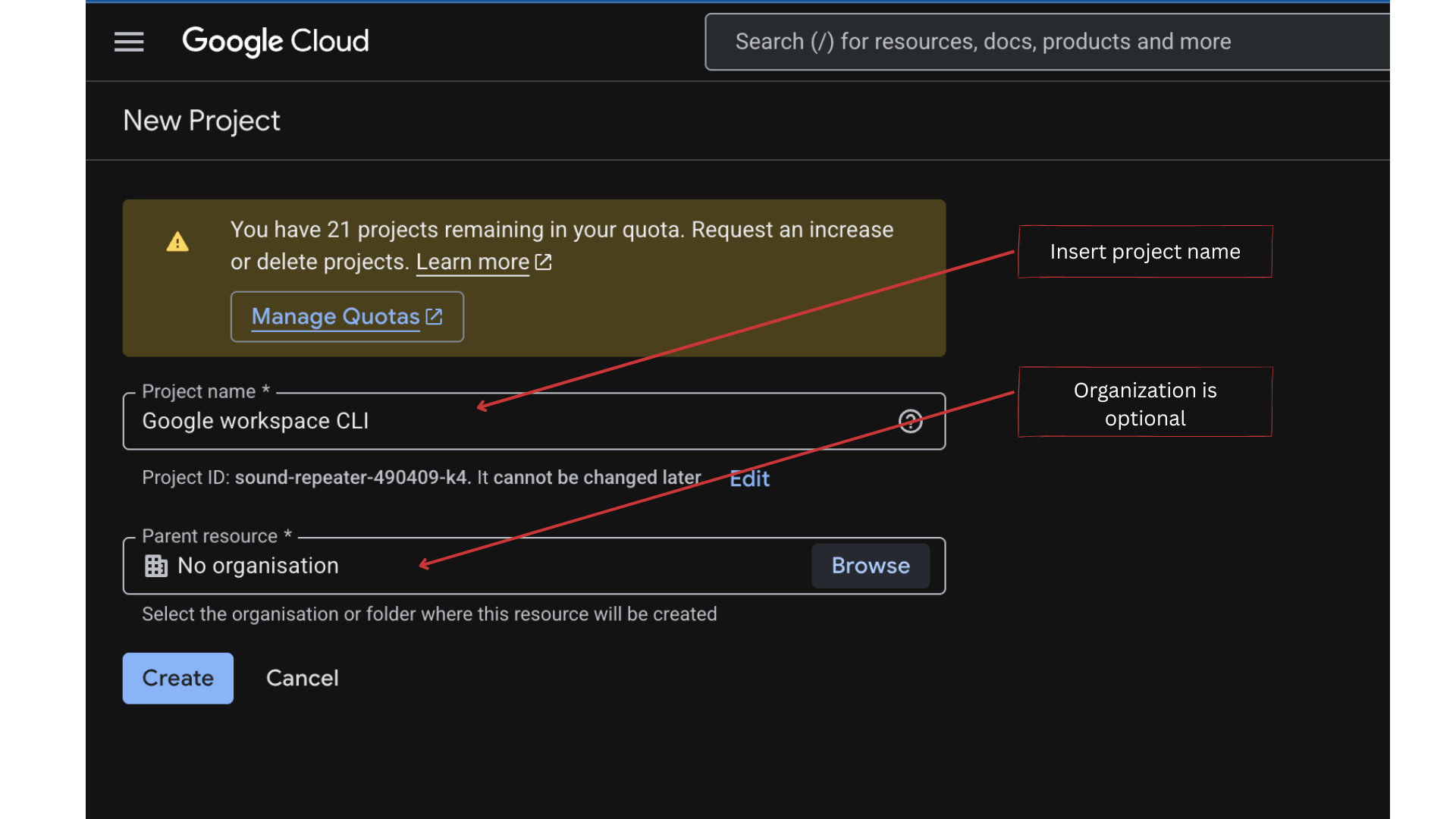
Task: Click the organisation building icon in Parent resource
Action: [155, 566]
